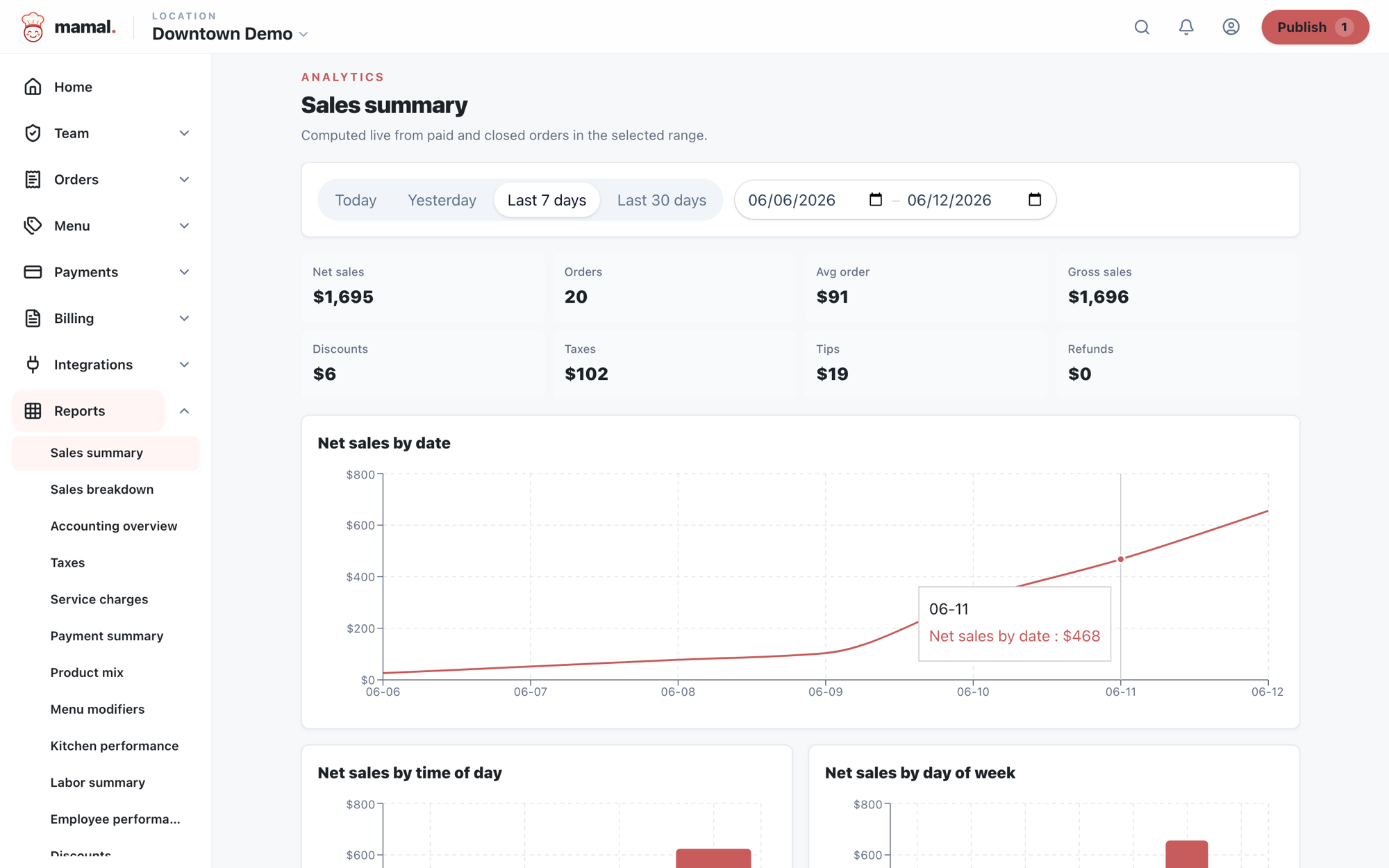
Task: Expand the Team section chevron
Action: (184, 133)
